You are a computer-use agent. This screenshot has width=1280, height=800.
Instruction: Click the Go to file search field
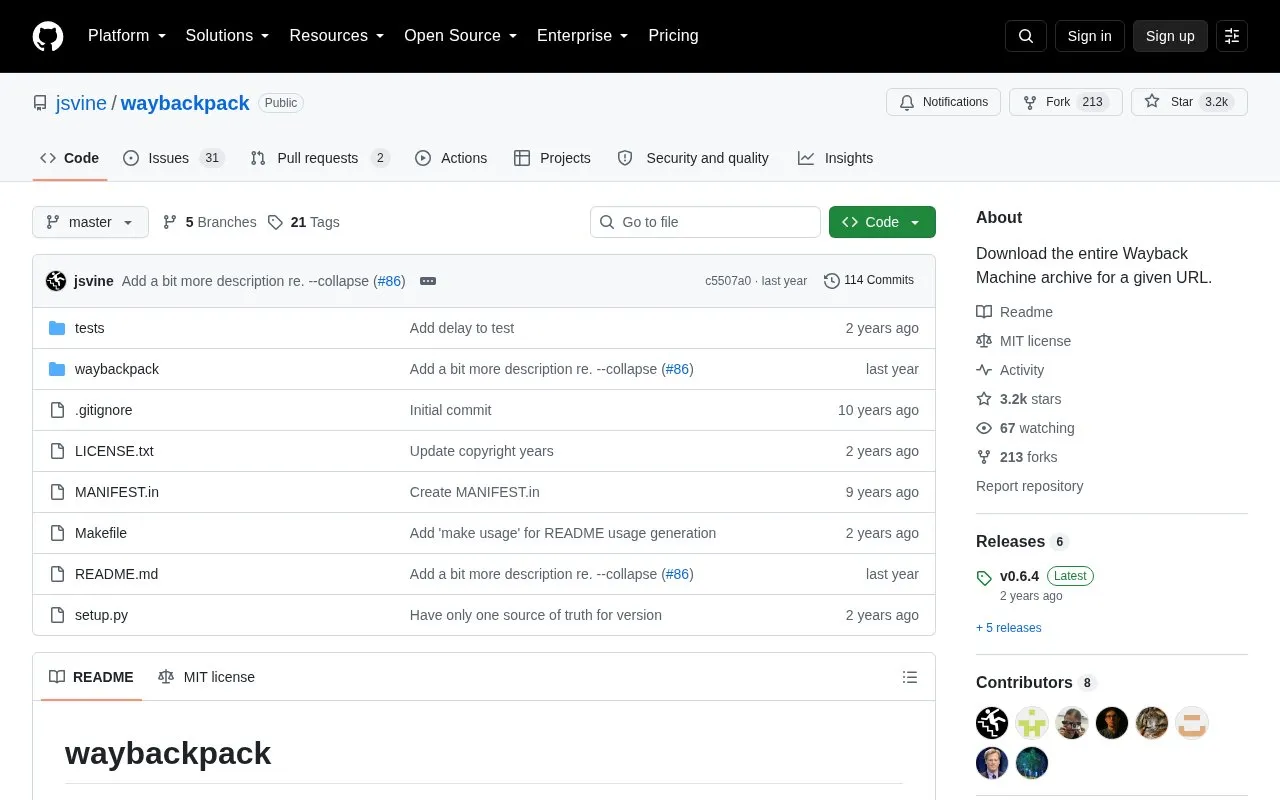point(705,222)
